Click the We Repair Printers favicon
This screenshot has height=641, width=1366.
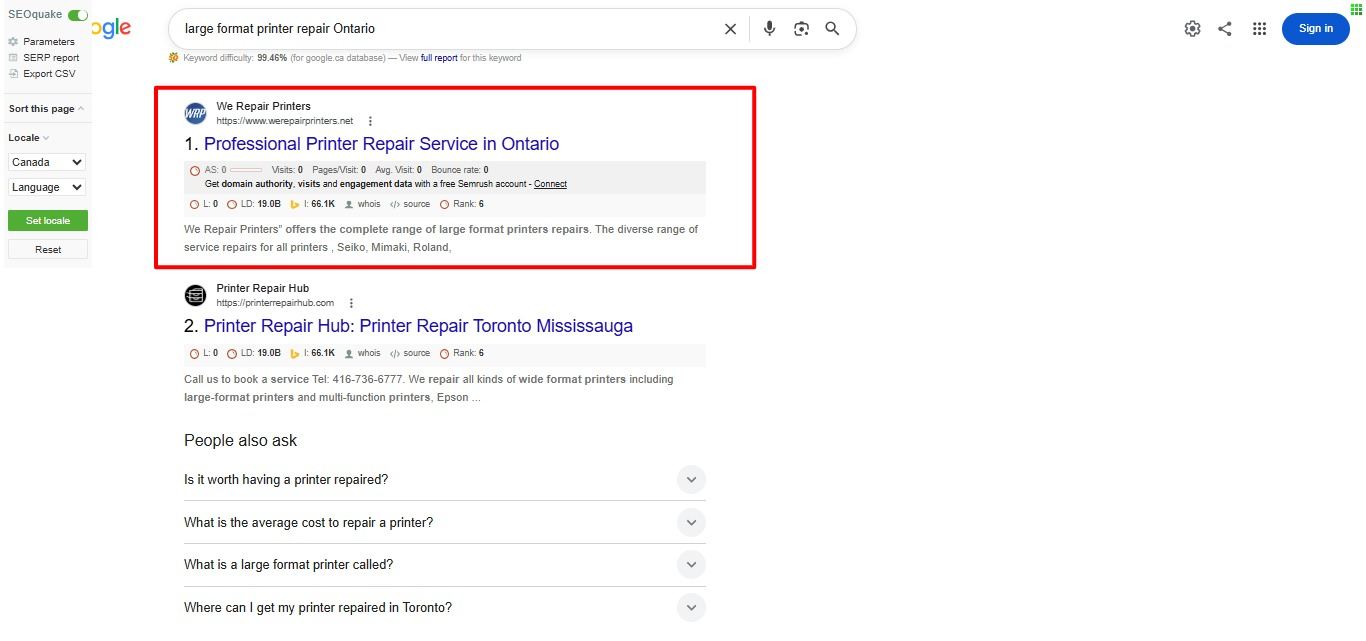coord(196,112)
